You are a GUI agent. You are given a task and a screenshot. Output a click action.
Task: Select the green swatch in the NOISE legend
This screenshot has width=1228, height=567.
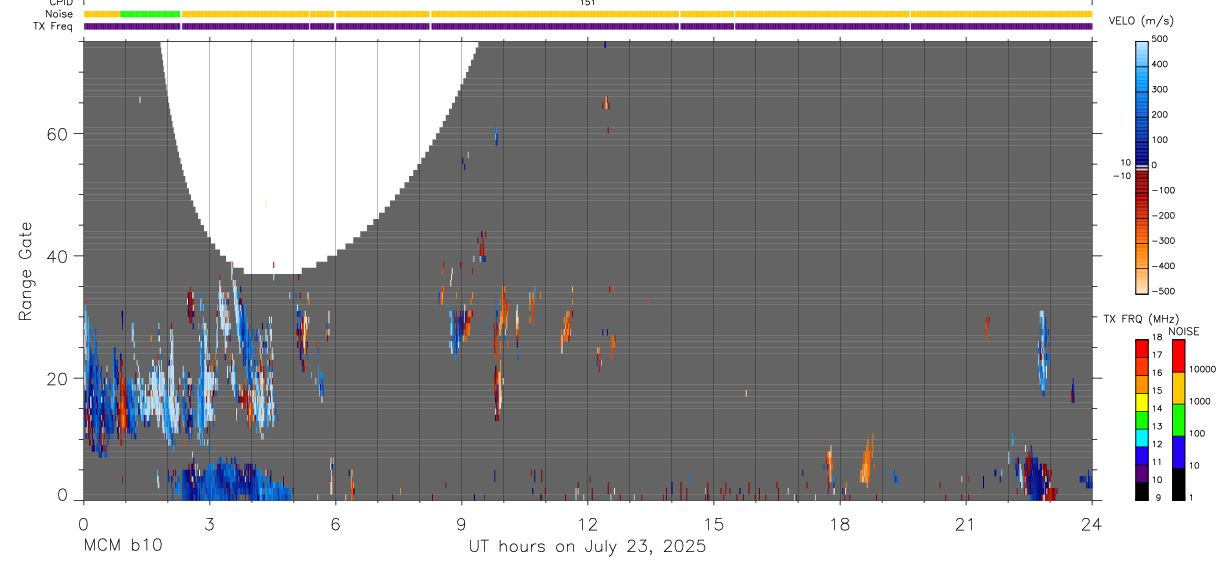click(x=1180, y=419)
